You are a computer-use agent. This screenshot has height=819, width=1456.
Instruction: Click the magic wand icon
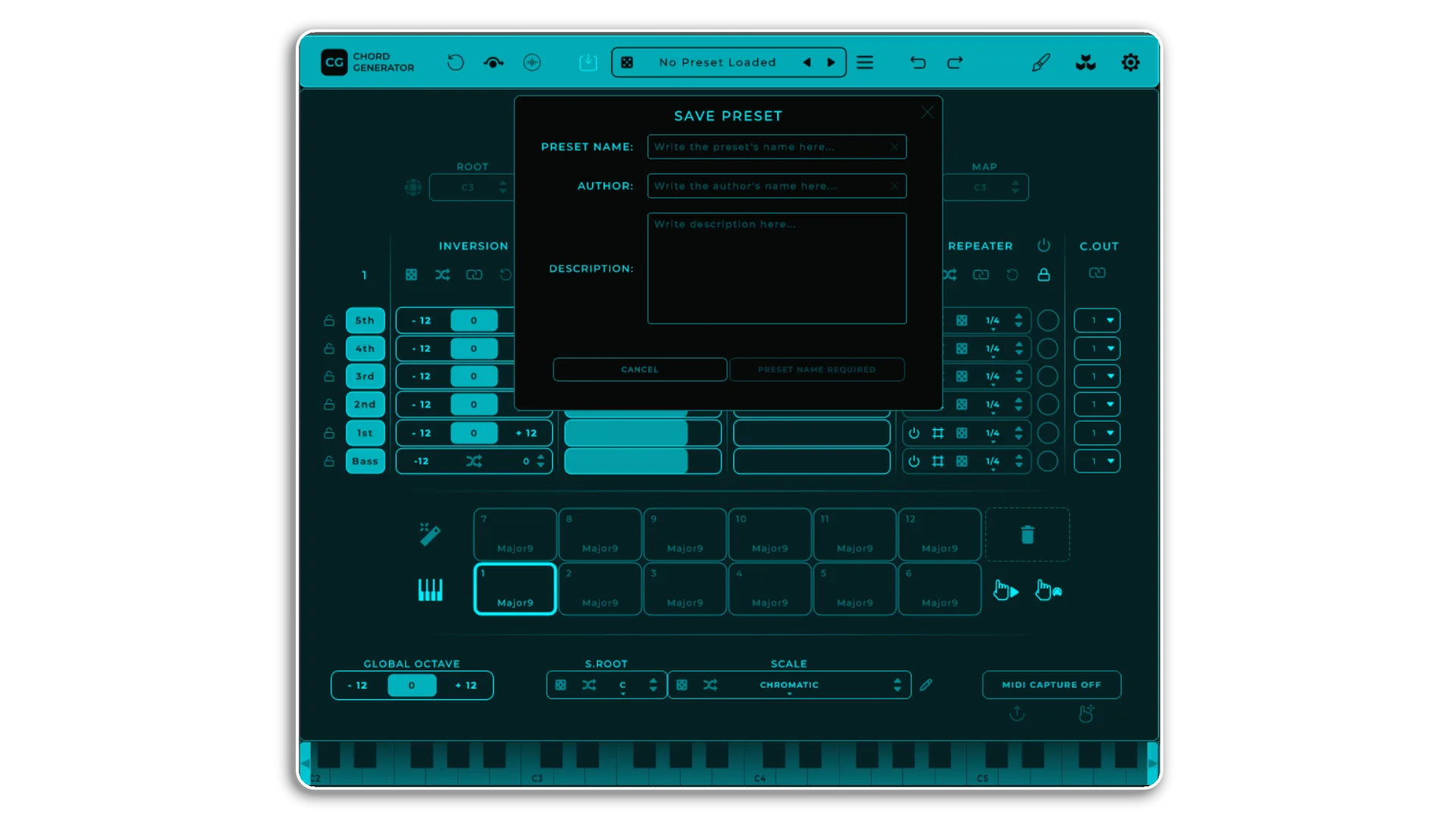(x=430, y=535)
